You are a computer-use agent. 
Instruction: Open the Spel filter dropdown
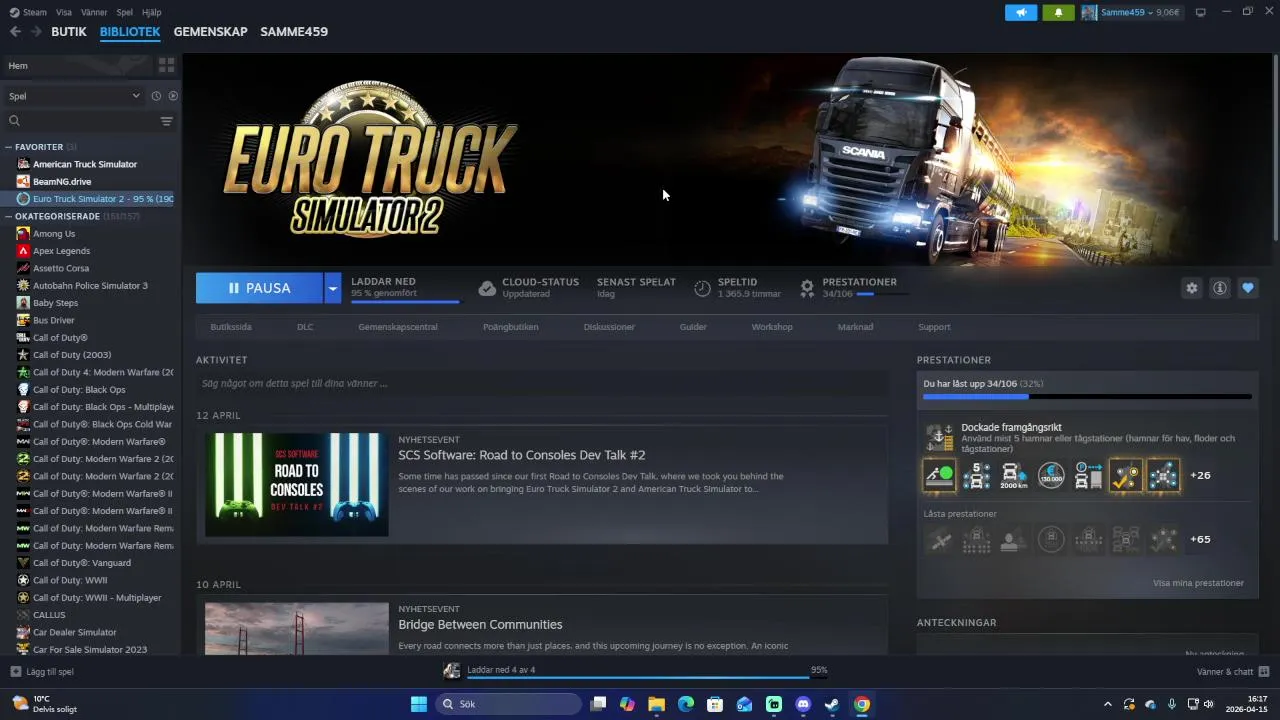[x=75, y=96]
